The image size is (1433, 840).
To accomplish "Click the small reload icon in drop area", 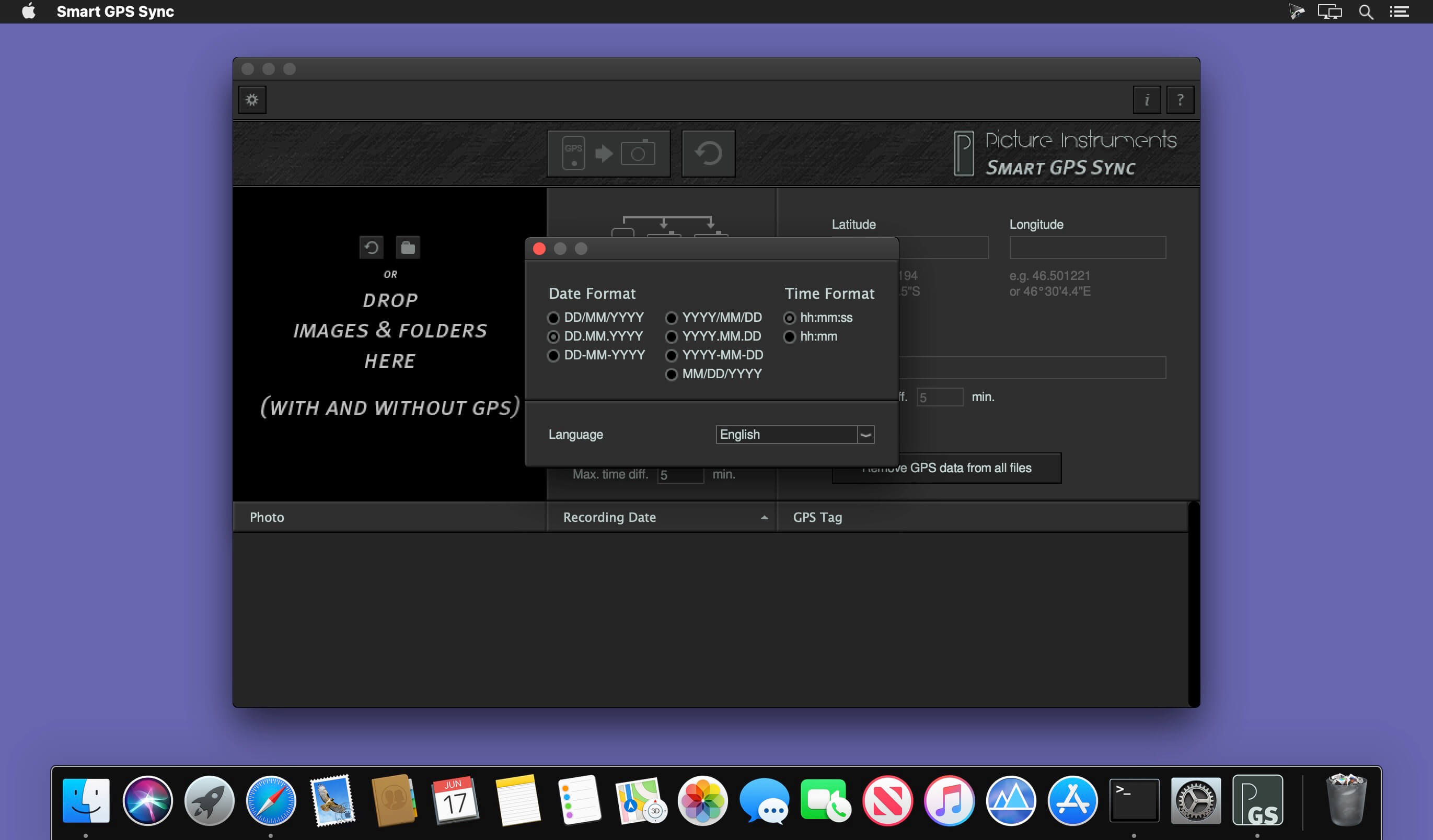I will 372,248.
